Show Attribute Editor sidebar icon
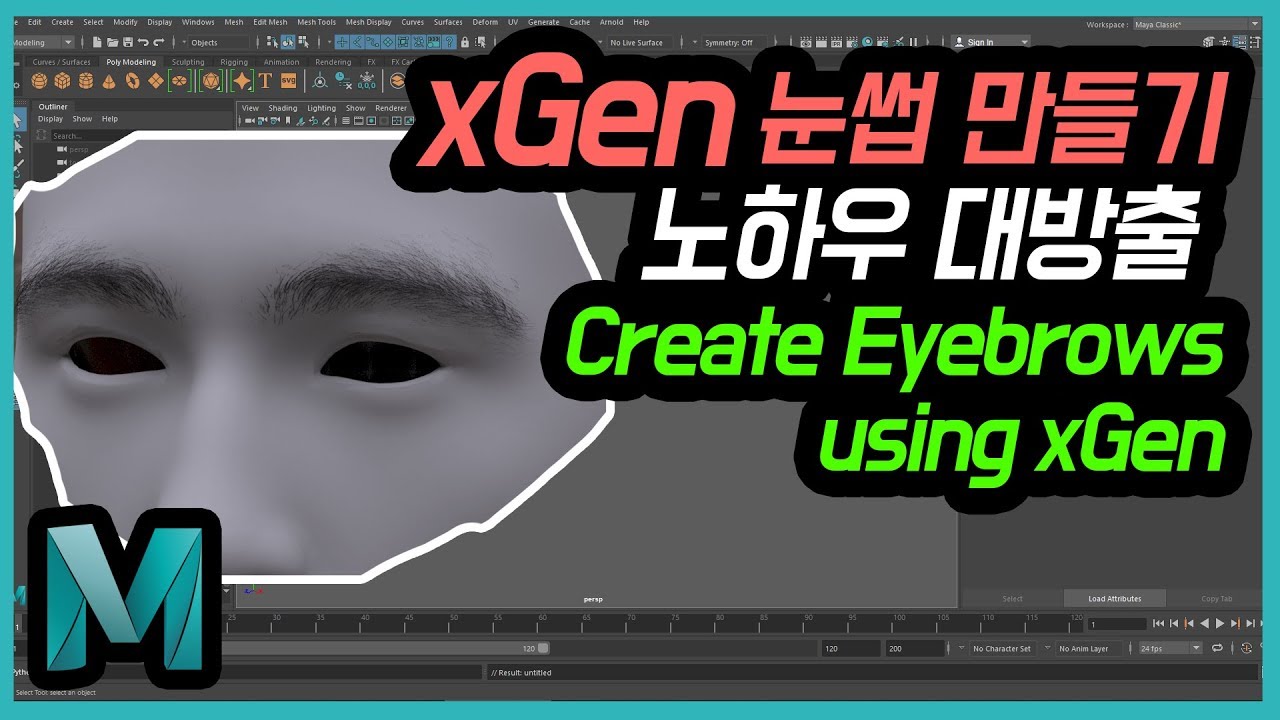The width and height of the screenshot is (1280, 720). point(1239,42)
